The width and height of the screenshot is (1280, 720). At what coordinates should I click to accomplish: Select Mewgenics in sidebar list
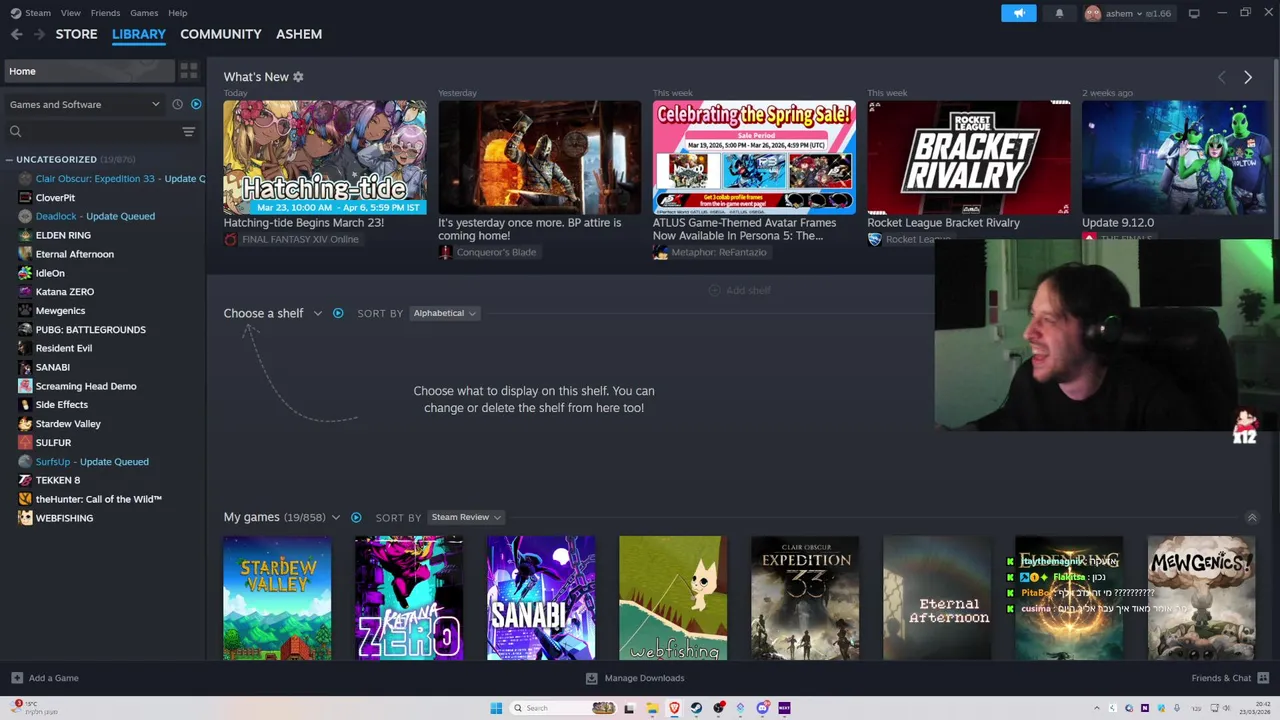pos(60,311)
